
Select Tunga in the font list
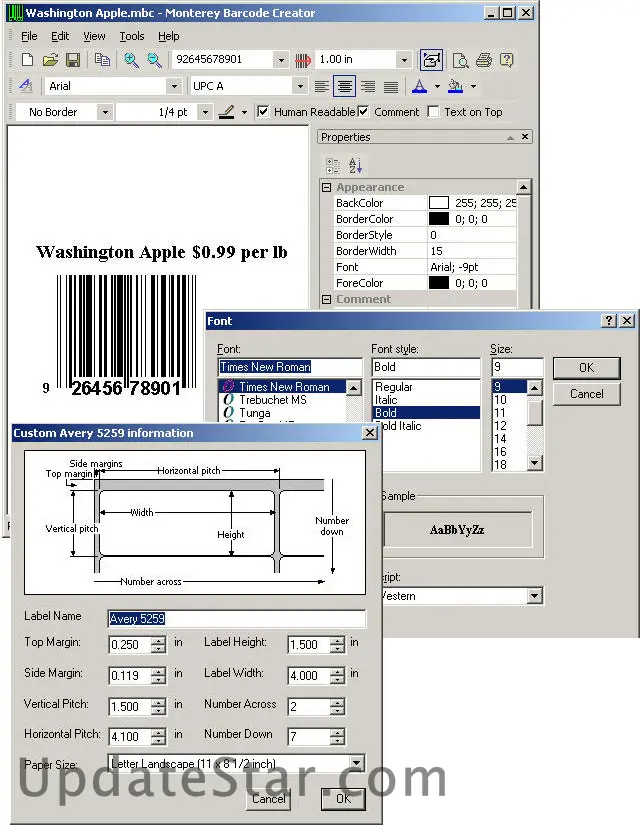255,413
